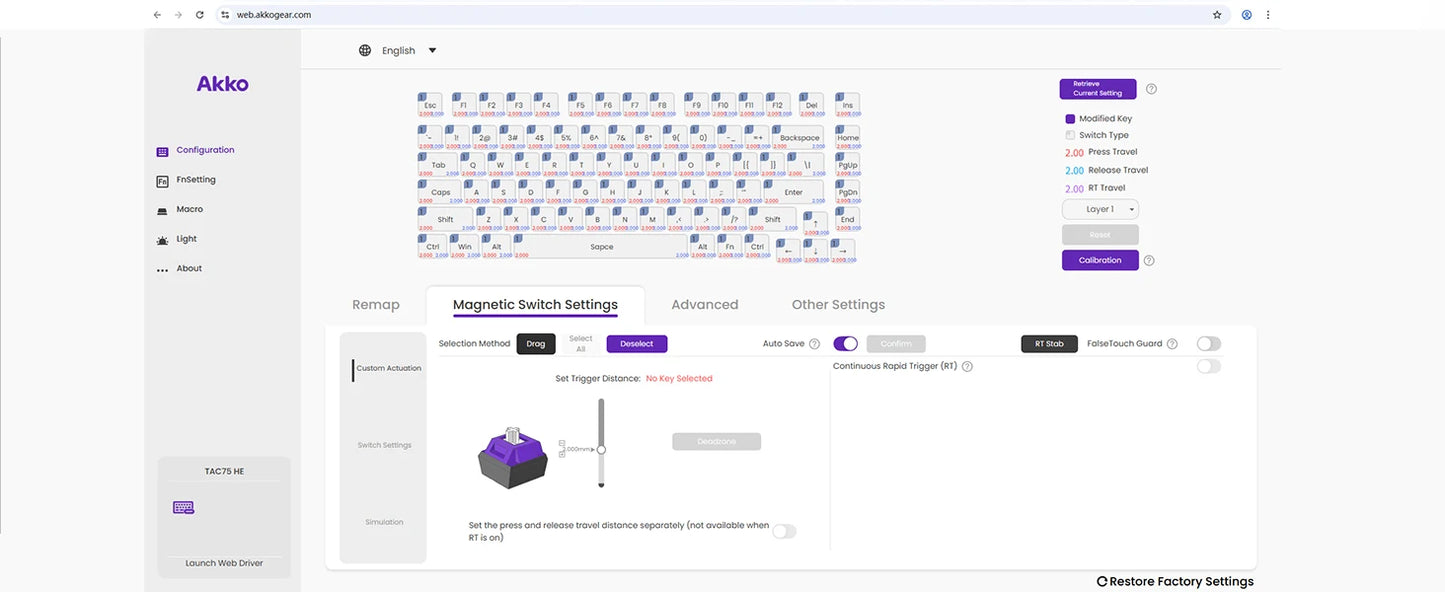Enable the Continuous Rapid Trigger toggle

pos(1208,365)
